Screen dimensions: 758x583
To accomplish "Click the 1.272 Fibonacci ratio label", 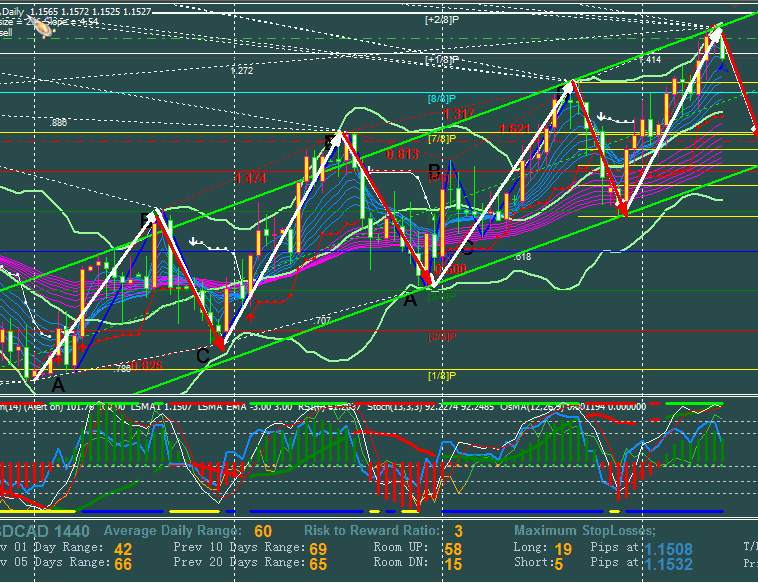I will [x=242, y=71].
